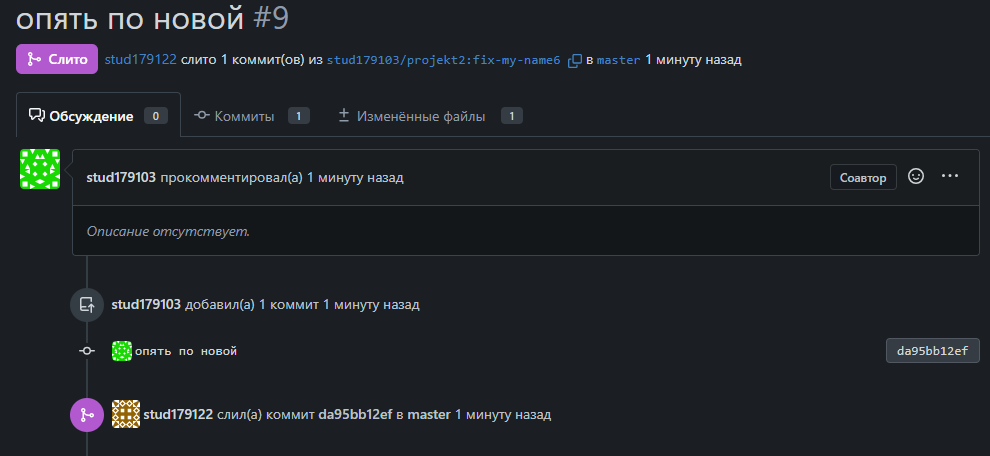This screenshot has width=990, height=456.
Task: Click the commit push timeline icon
Action: [87, 304]
